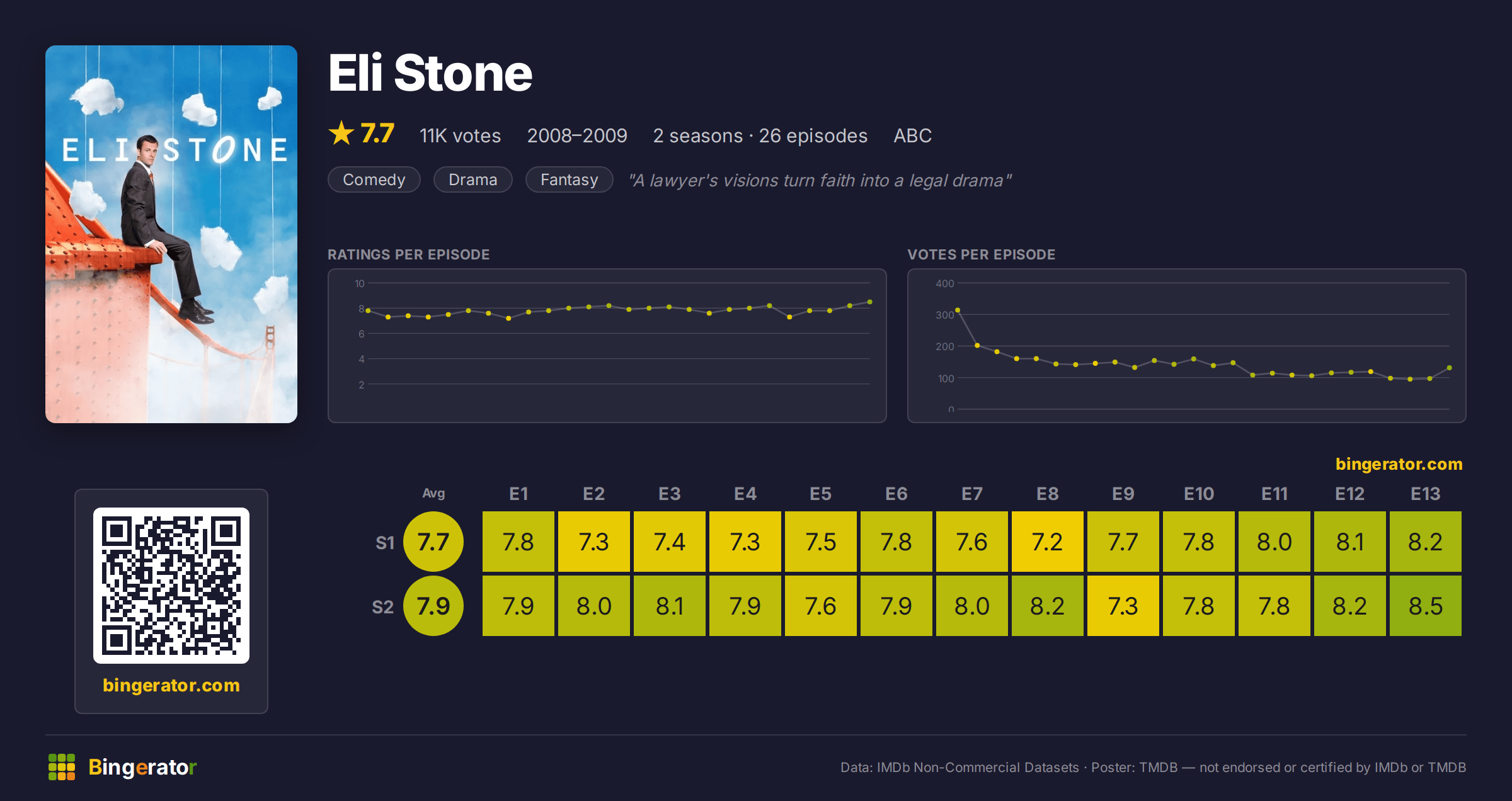Select the Comedy genre tag
Image resolution: width=1512 pixels, height=801 pixels.
374,179
